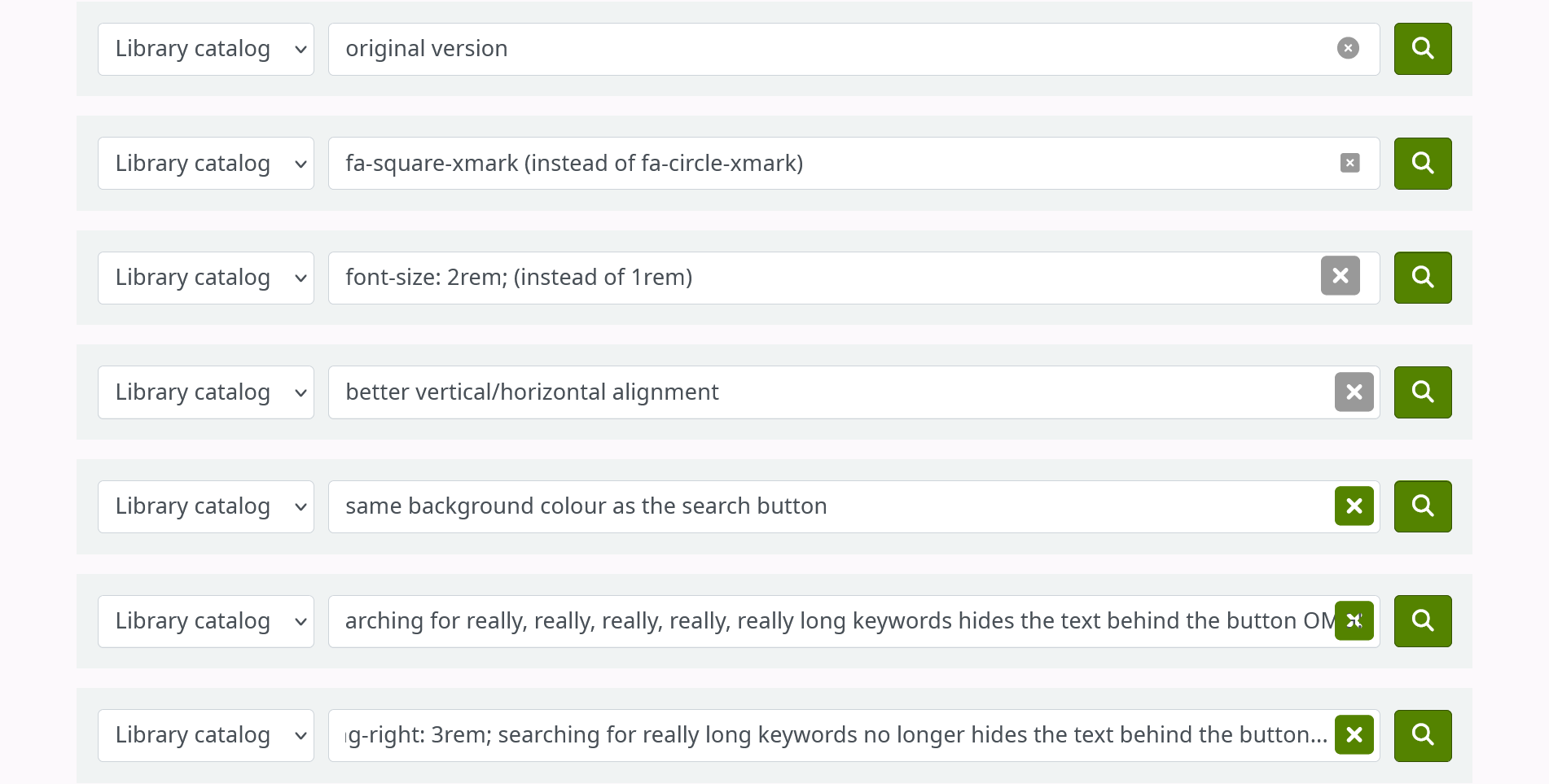1549x784 pixels.
Task: Expand the Library catalog dropdown beside 'g-right: 3rem' field
Action: (205, 735)
